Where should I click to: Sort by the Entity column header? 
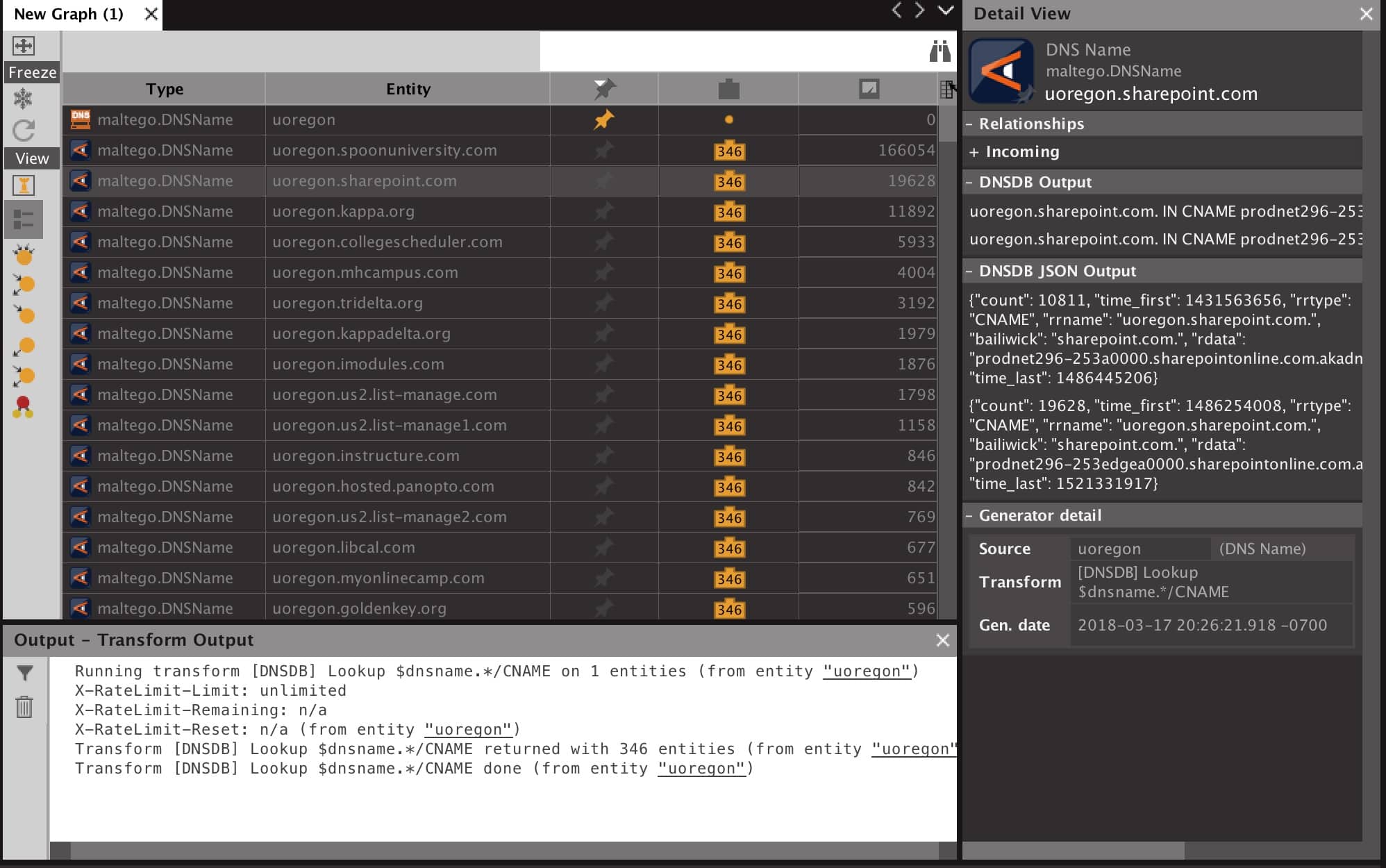pos(408,89)
